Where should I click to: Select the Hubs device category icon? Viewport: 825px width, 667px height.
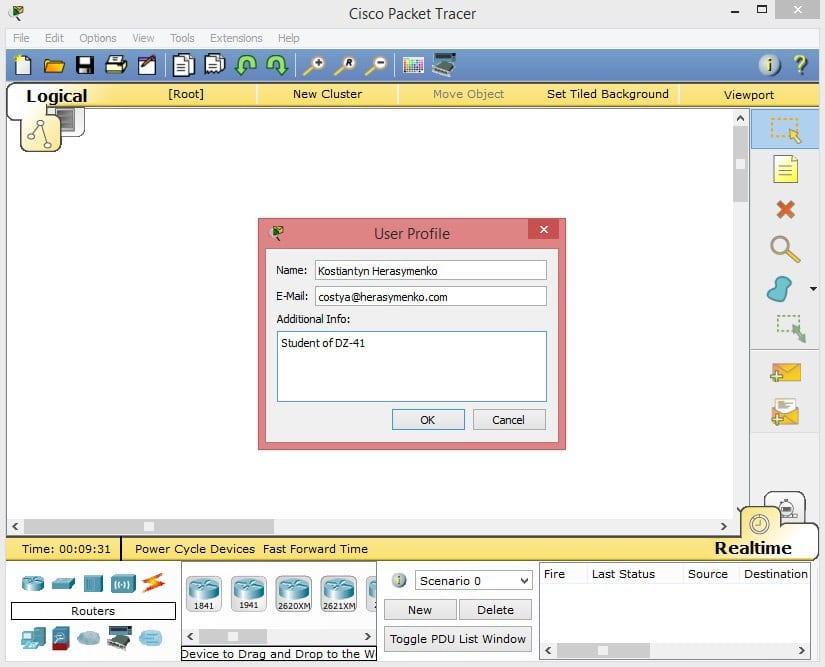(x=93, y=583)
